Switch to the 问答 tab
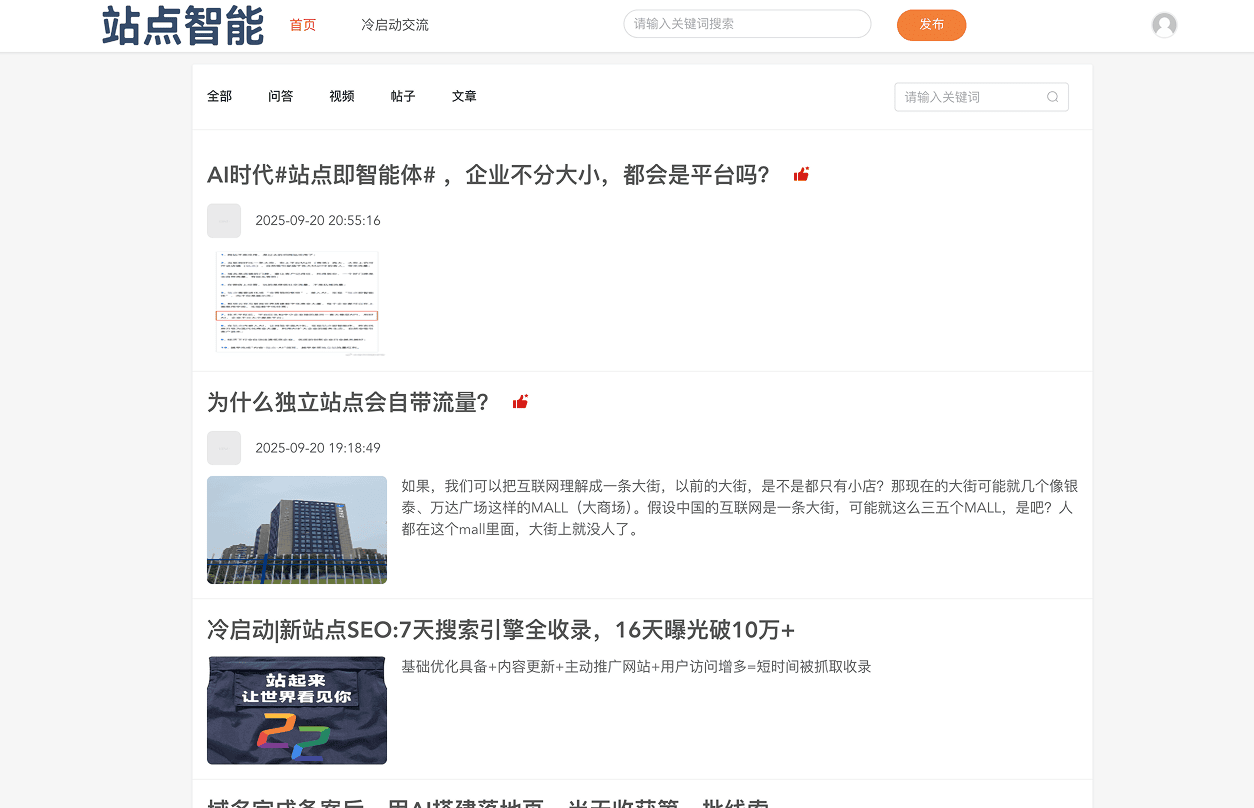The height and width of the screenshot is (808, 1254). [281, 97]
